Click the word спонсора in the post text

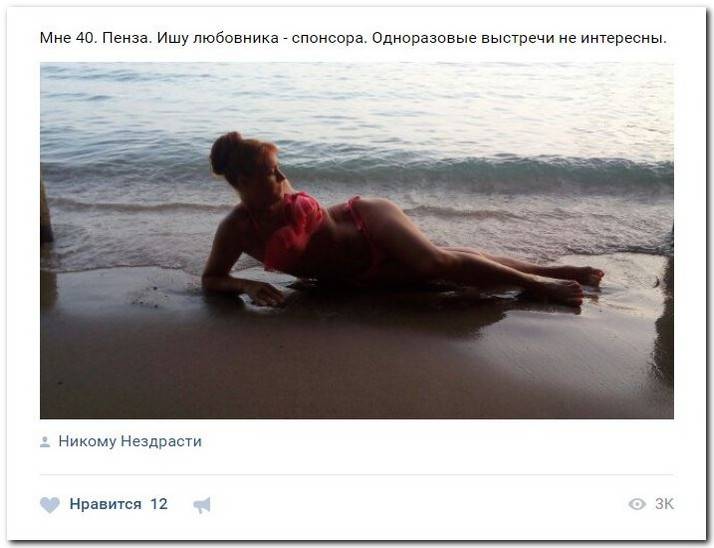tap(329, 38)
